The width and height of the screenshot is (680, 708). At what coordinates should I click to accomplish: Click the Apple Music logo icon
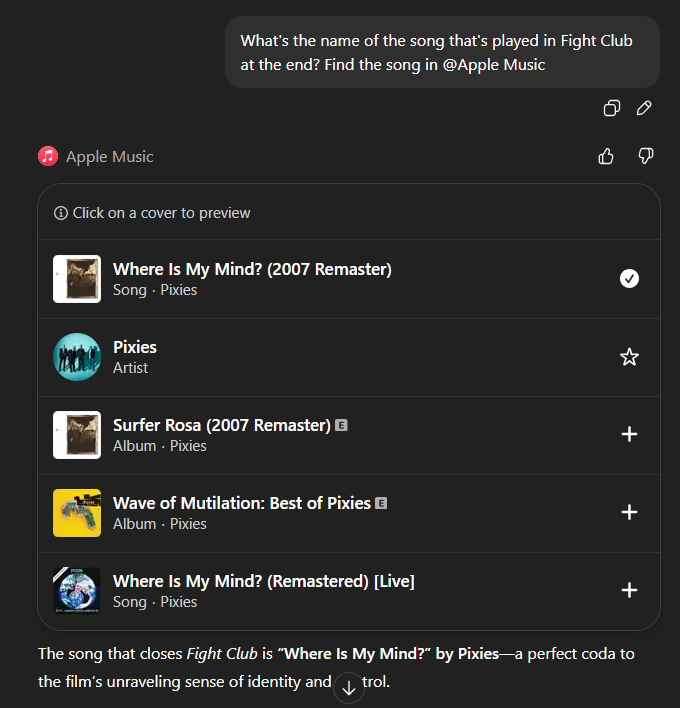tap(48, 156)
